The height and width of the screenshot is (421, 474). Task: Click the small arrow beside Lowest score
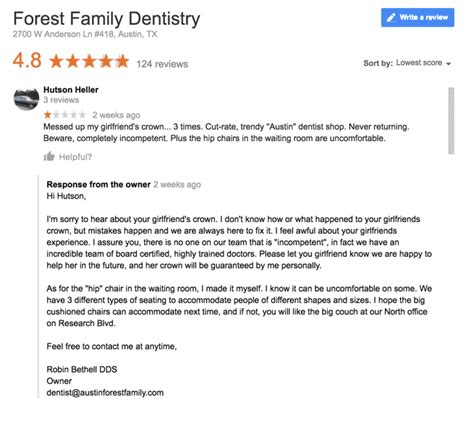[x=448, y=64]
